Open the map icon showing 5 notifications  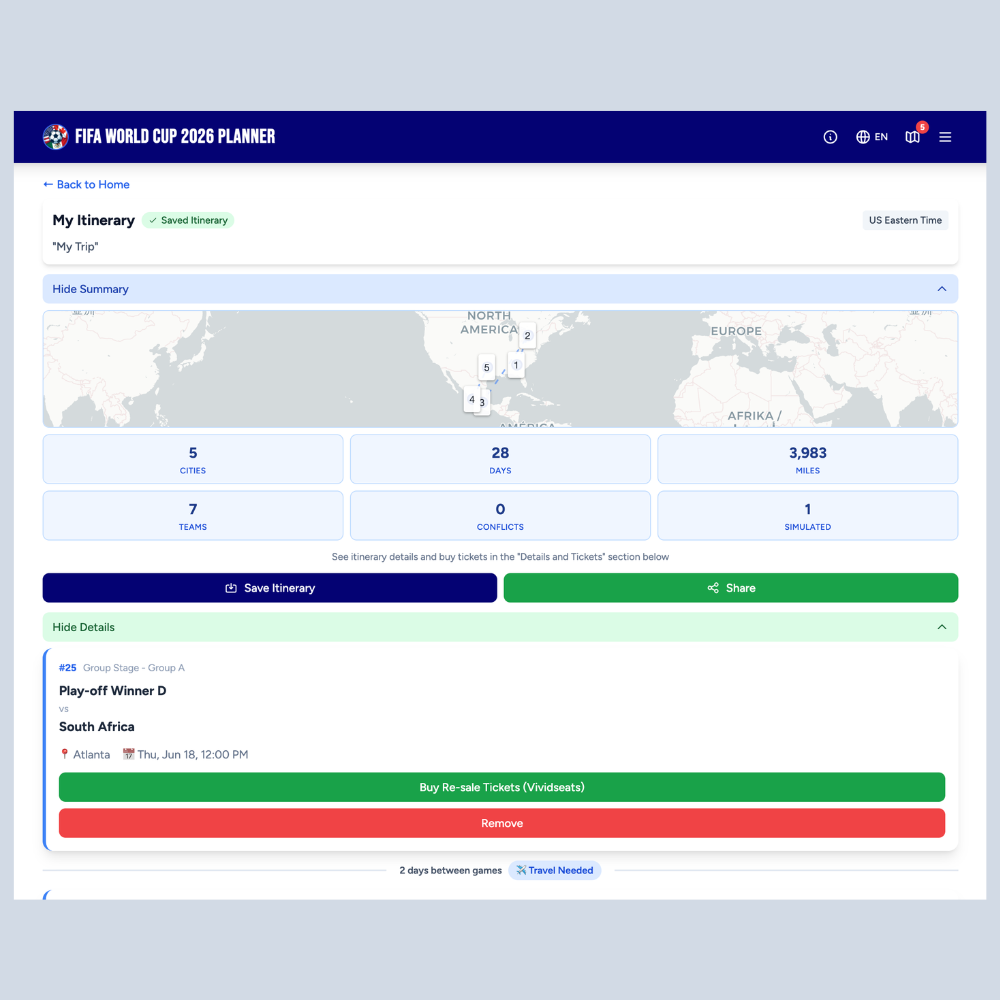[x=912, y=137]
